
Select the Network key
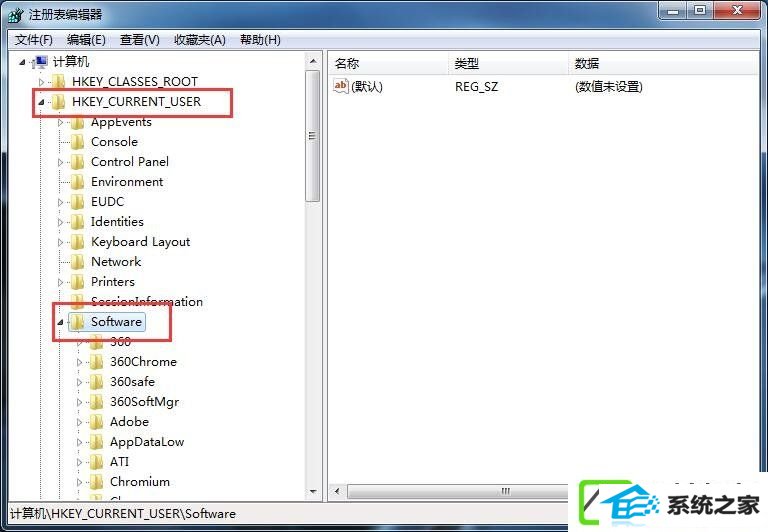click(116, 262)
